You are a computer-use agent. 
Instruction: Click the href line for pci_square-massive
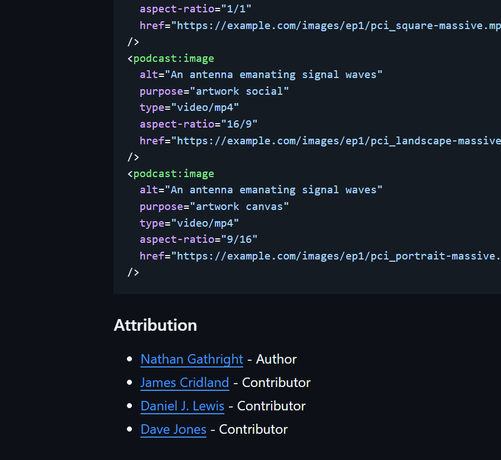[x=320, y=26]
